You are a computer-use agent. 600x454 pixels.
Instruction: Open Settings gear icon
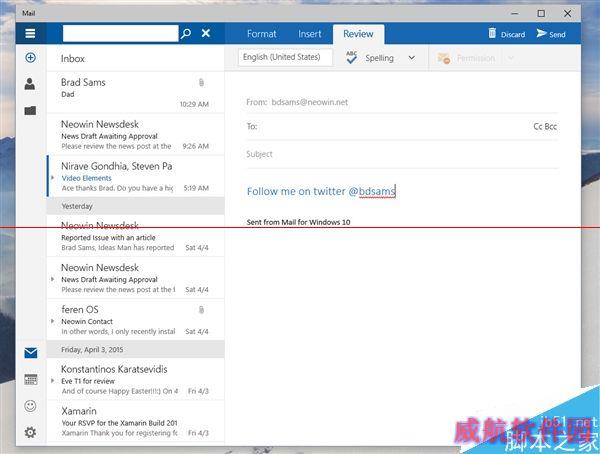30,433
